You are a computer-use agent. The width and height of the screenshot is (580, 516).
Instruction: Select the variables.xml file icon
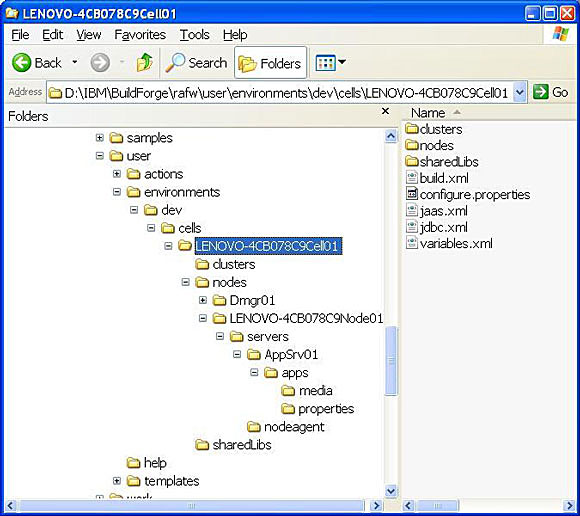411,243
